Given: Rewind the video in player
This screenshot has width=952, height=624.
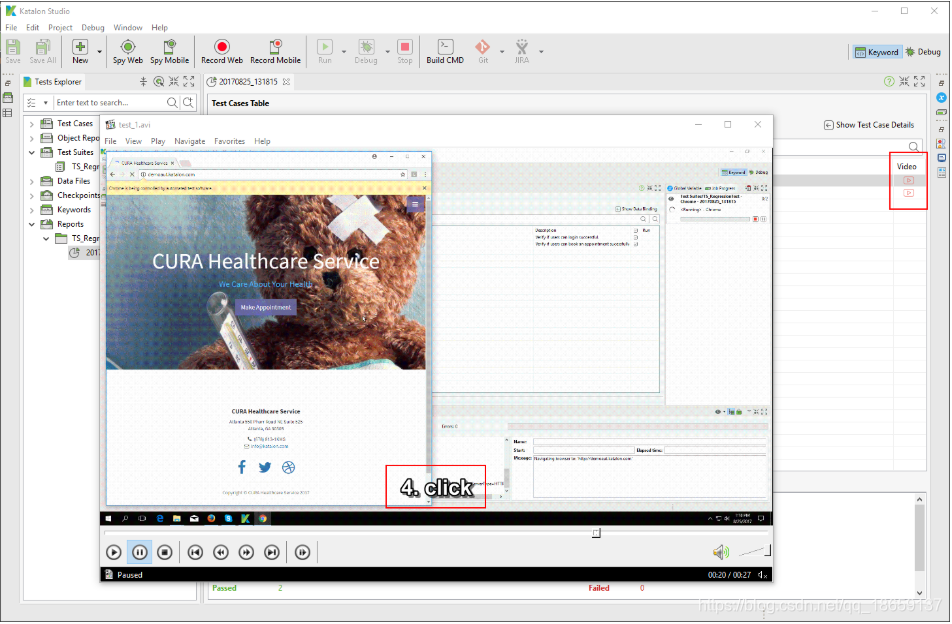Looking at the screenshot, I should 220,552.
